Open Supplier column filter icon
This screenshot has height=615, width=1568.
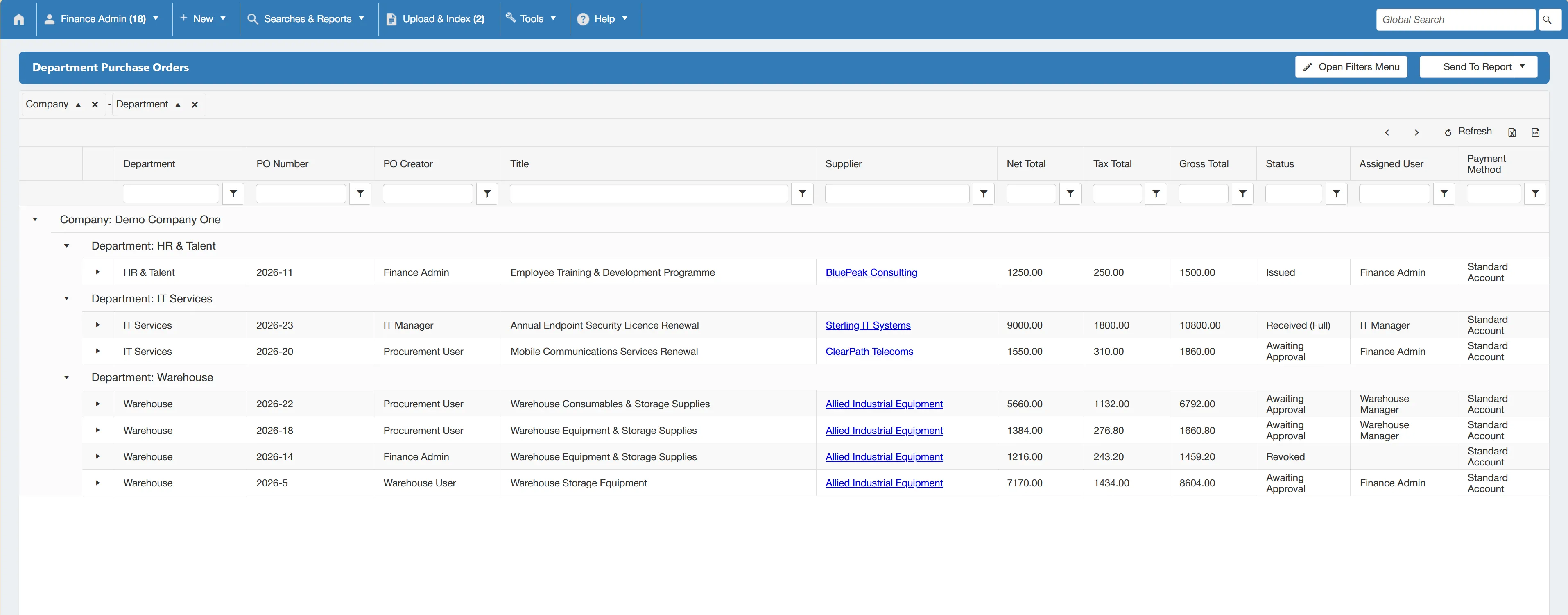click(x=984, y=194)
